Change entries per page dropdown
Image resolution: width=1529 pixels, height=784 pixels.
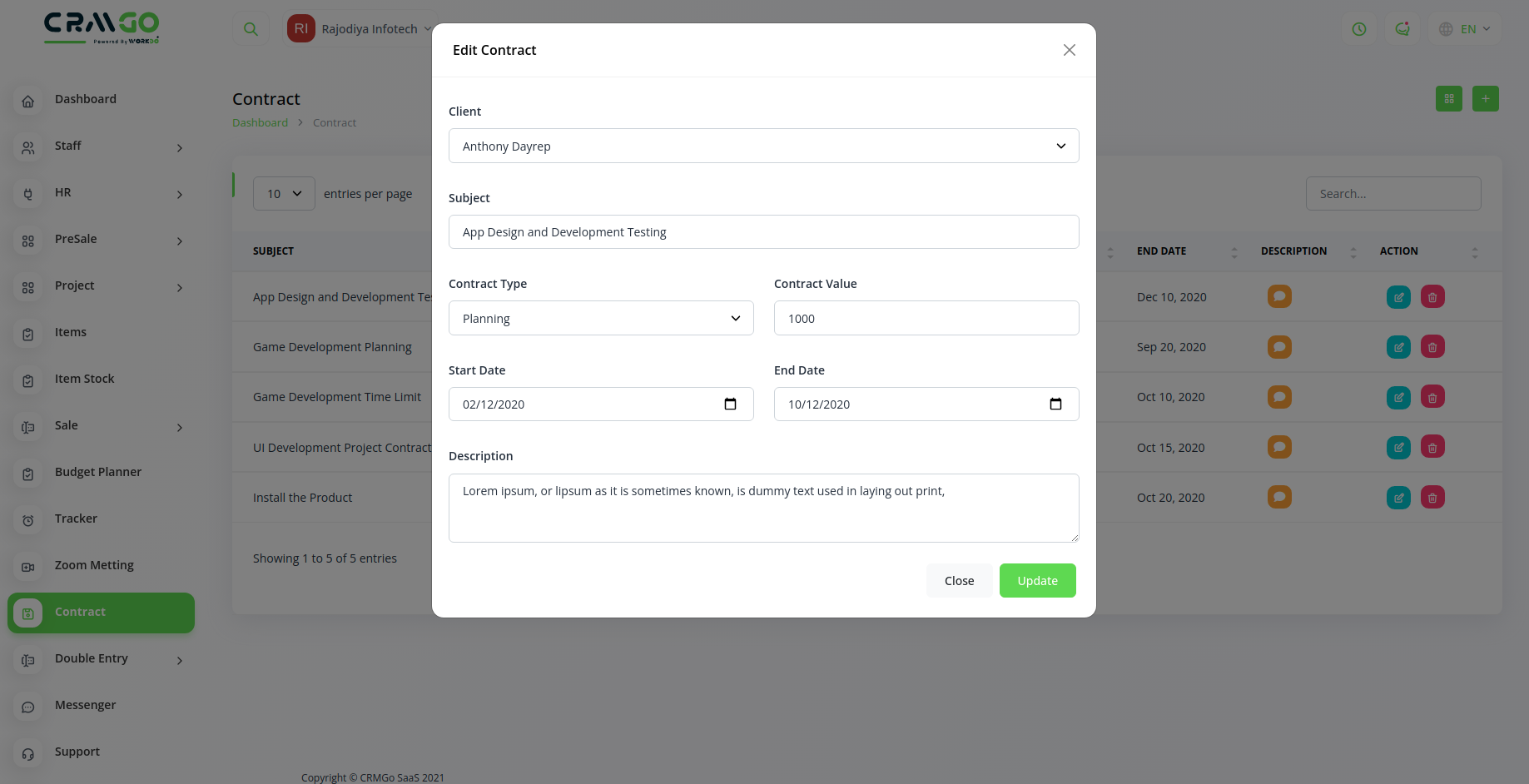(x=284, y=194)
